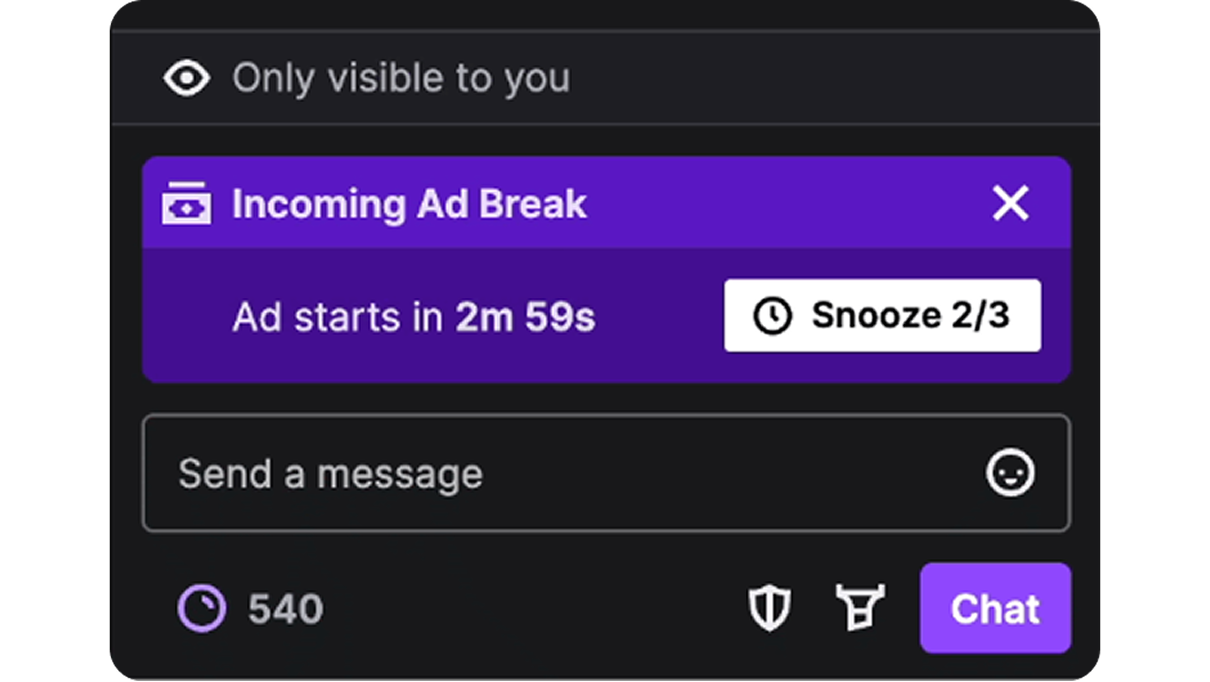Dismiss the Incoming Ad Break notification
Image resolution: width=1210 pixels, height=682 pixels.
pyautogui.click(x=1010, y=204)
